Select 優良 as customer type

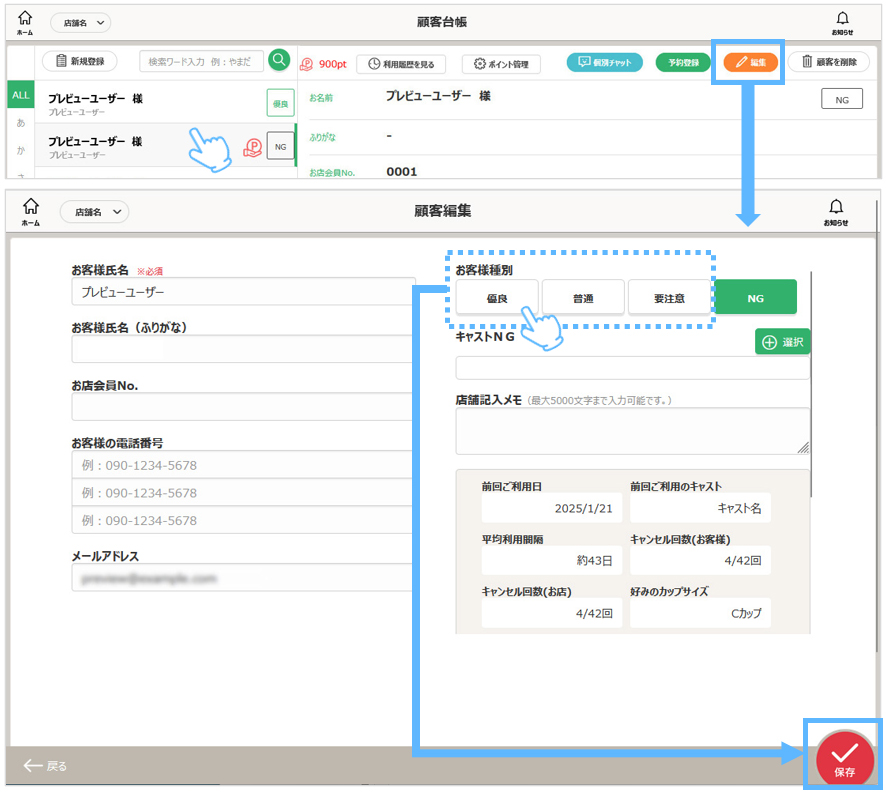(497, 298)
